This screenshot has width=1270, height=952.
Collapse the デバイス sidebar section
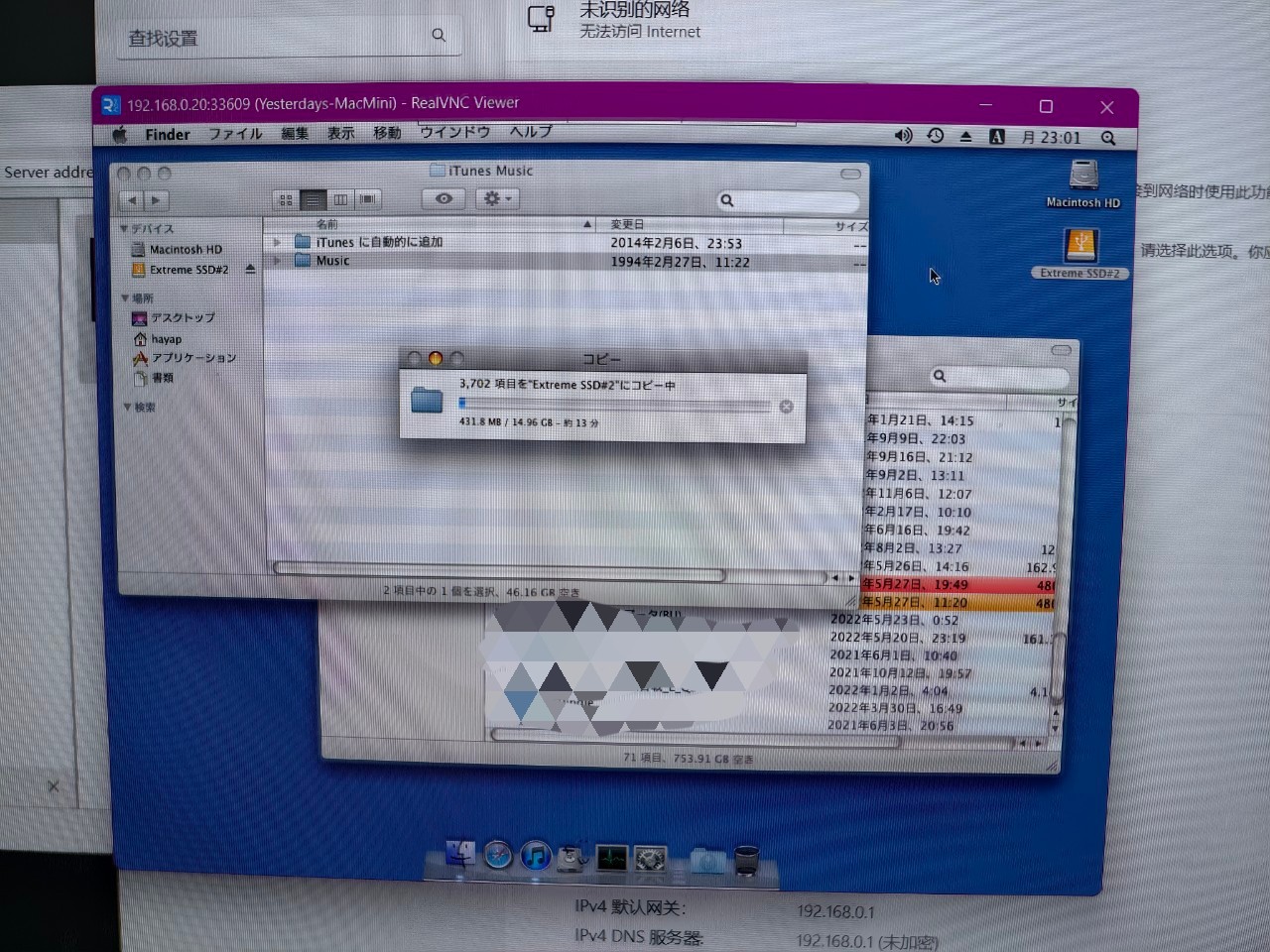(x=124, y=229)
